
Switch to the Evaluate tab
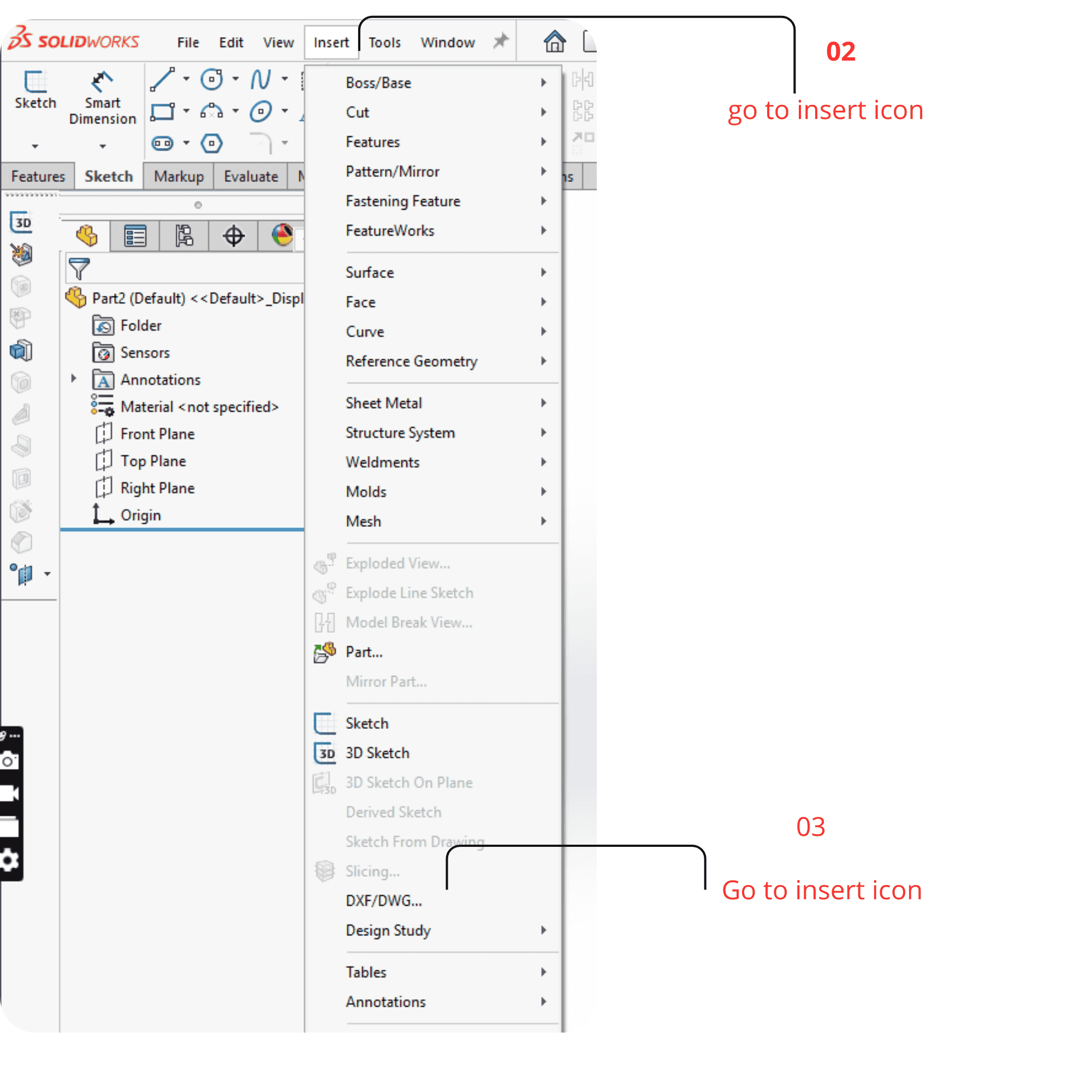click(251, 176)
